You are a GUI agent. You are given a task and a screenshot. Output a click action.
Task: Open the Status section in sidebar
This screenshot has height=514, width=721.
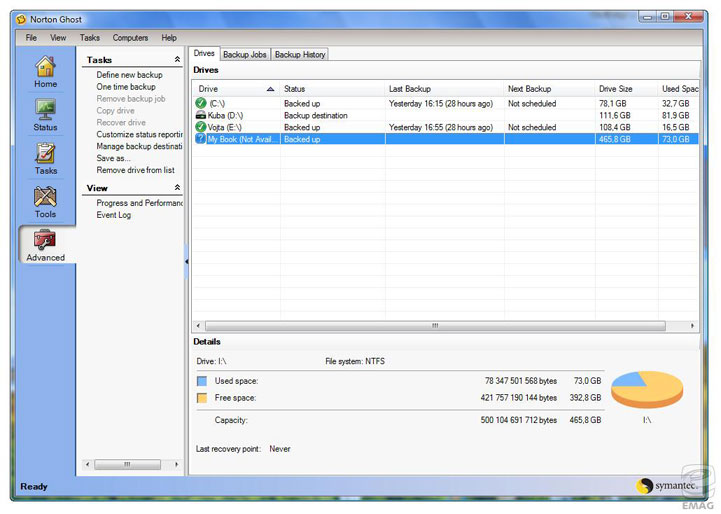[x=45, y=115]
